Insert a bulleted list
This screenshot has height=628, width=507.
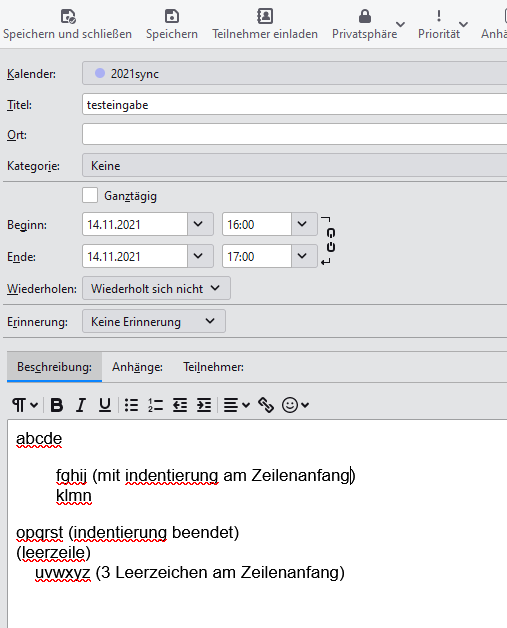click(x=131, y=405)
